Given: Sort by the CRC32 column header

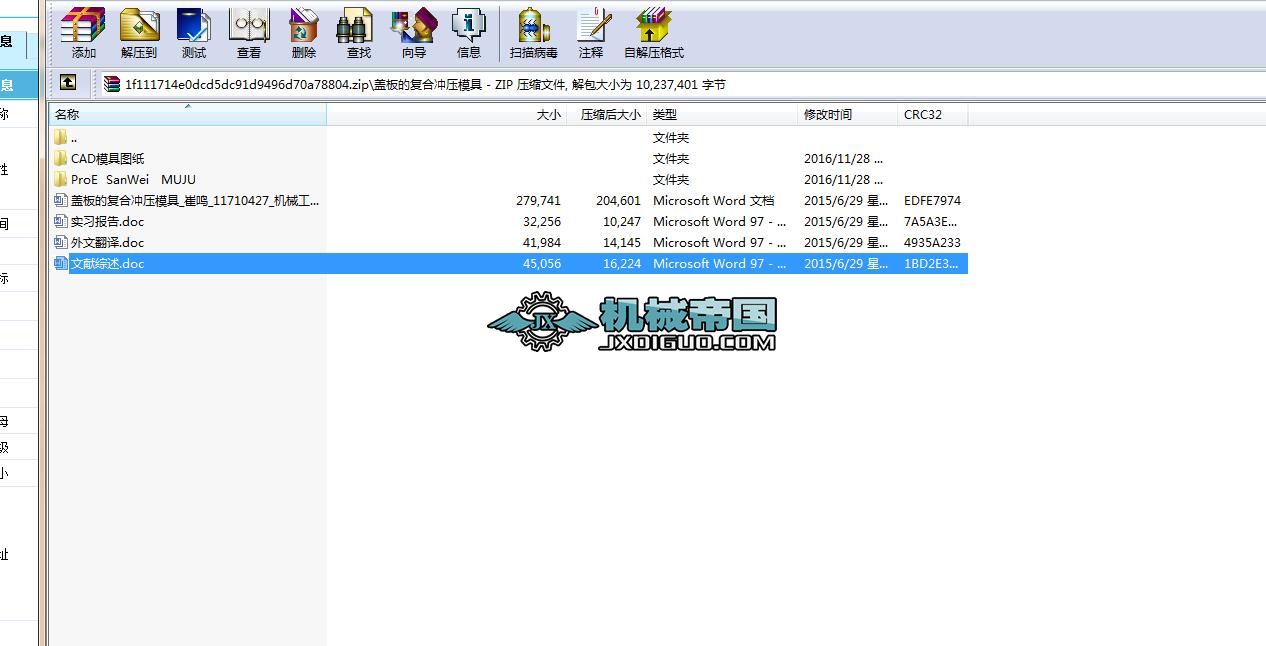Looking at the screenshot, I should pyautogui.click(x=933, y=114).
